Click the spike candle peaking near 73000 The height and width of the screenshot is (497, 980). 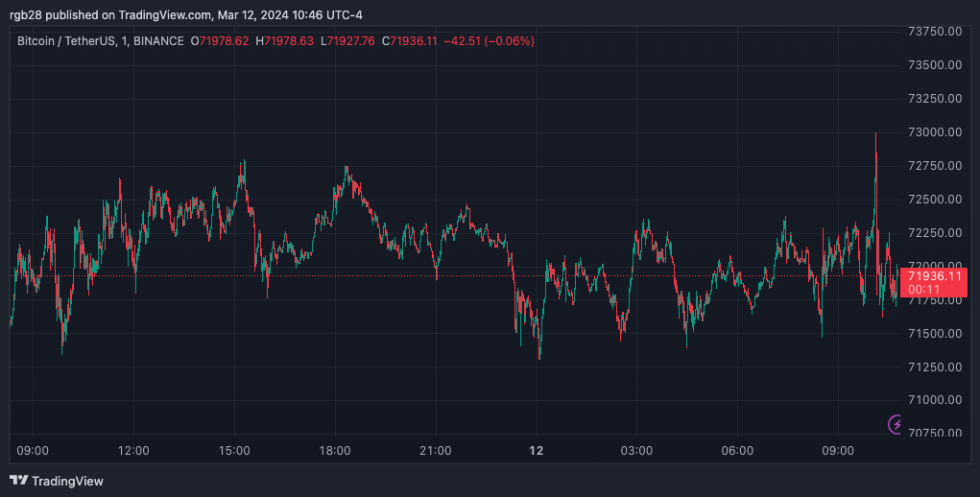pos(876,188)
